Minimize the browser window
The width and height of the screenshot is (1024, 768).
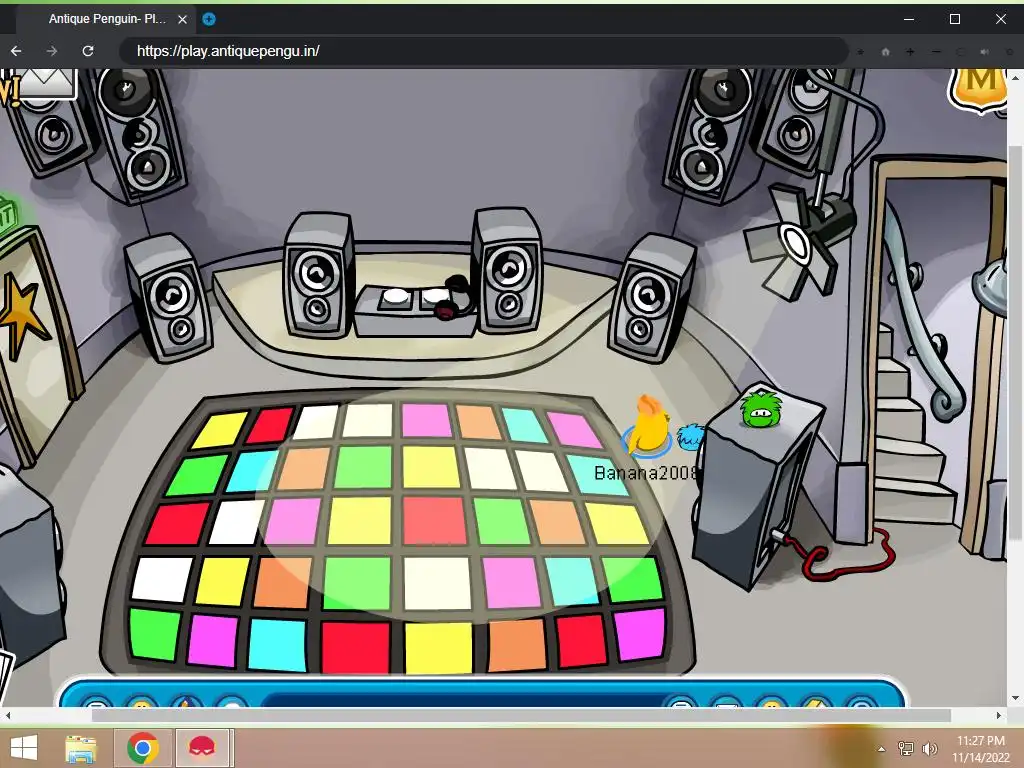(908, 19)
